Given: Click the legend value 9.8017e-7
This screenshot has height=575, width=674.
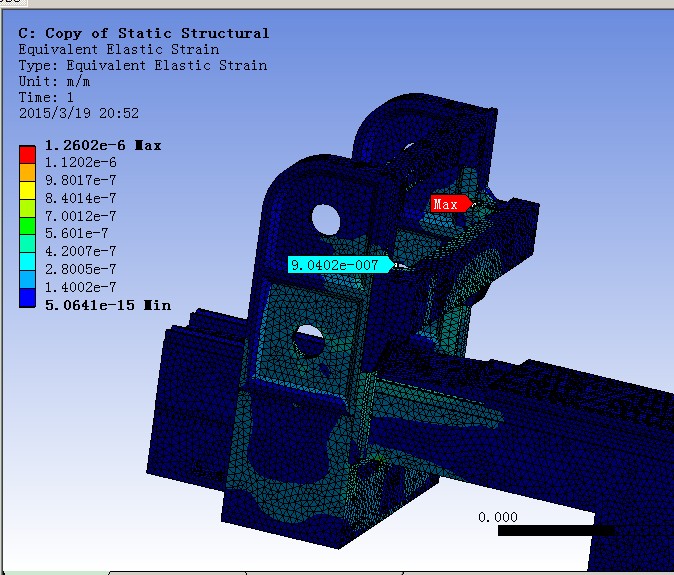Looking at the screenshot, I should point(81,180).
